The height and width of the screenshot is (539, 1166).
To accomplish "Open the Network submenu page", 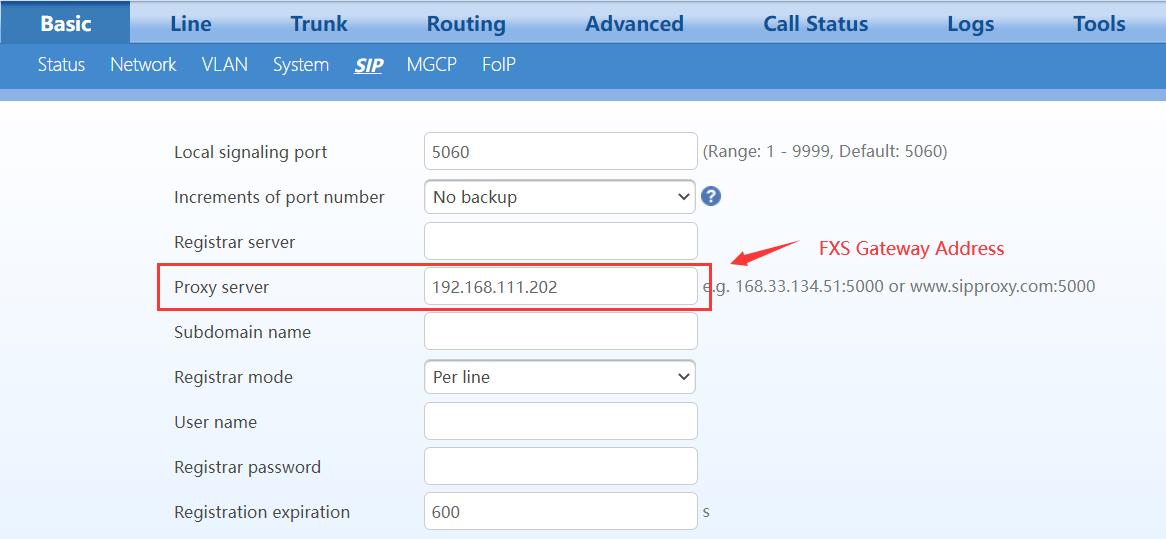I will [143, 65].
